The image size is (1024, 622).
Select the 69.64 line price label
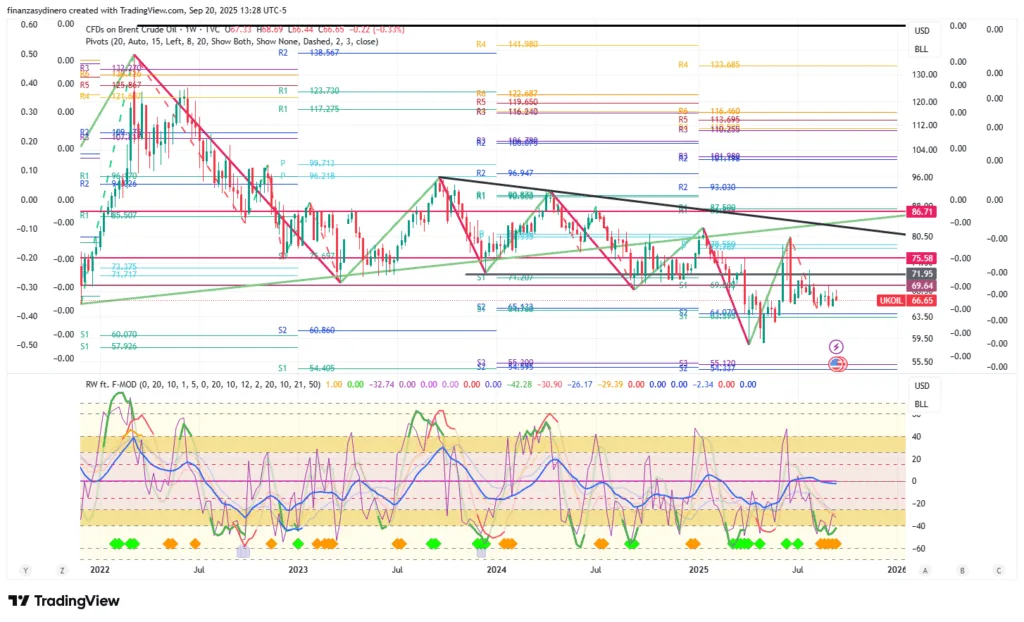922,286
